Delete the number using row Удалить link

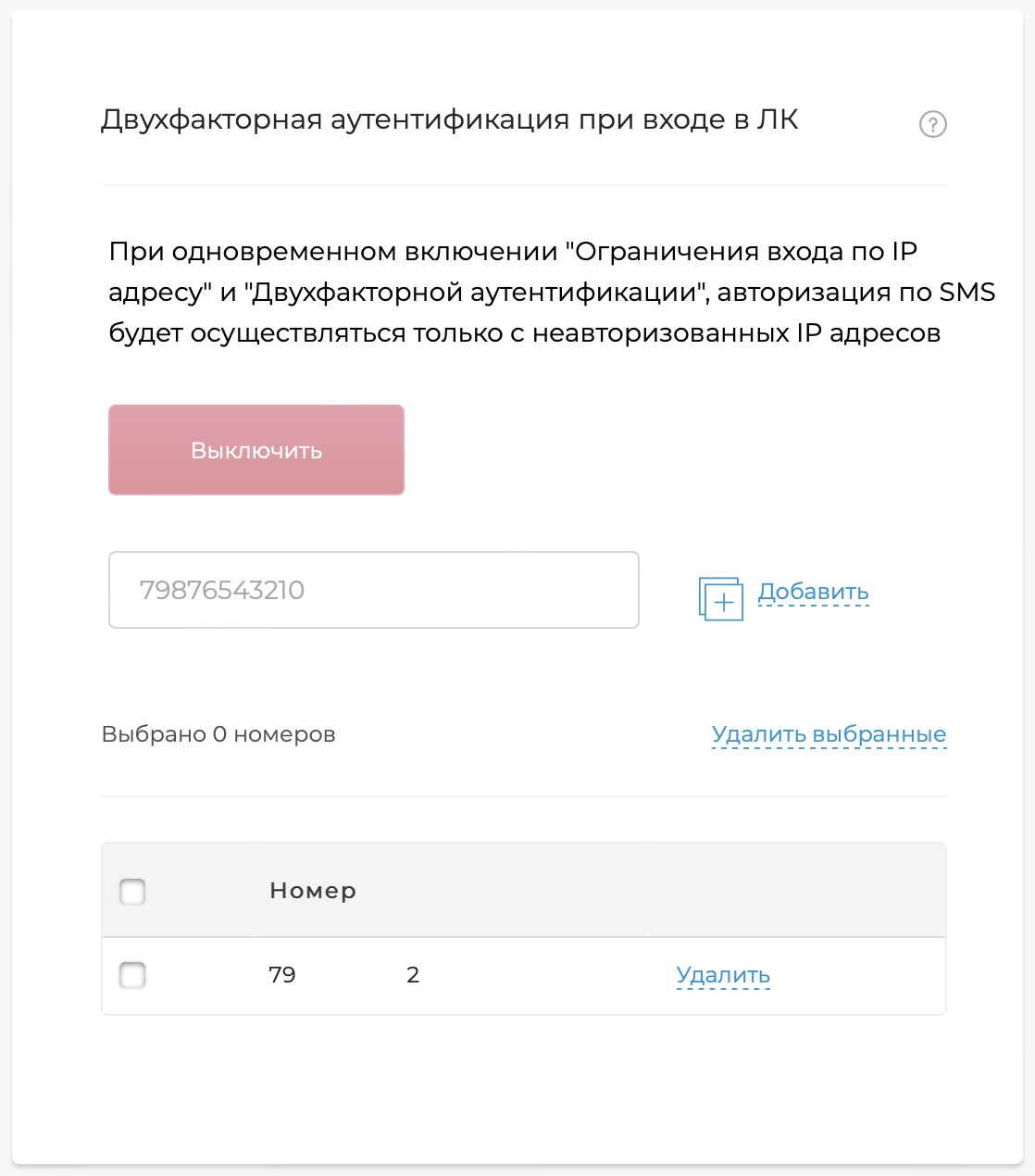[723, 975]
